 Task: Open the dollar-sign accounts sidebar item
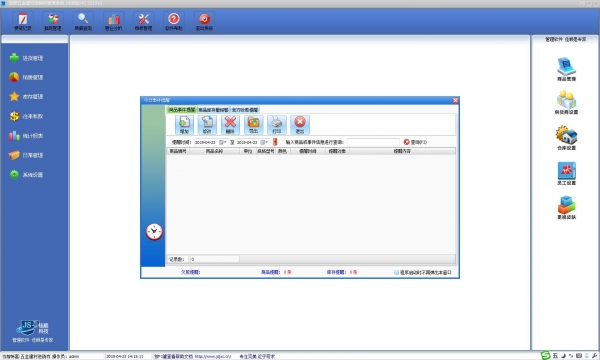(x=26, y=116)
